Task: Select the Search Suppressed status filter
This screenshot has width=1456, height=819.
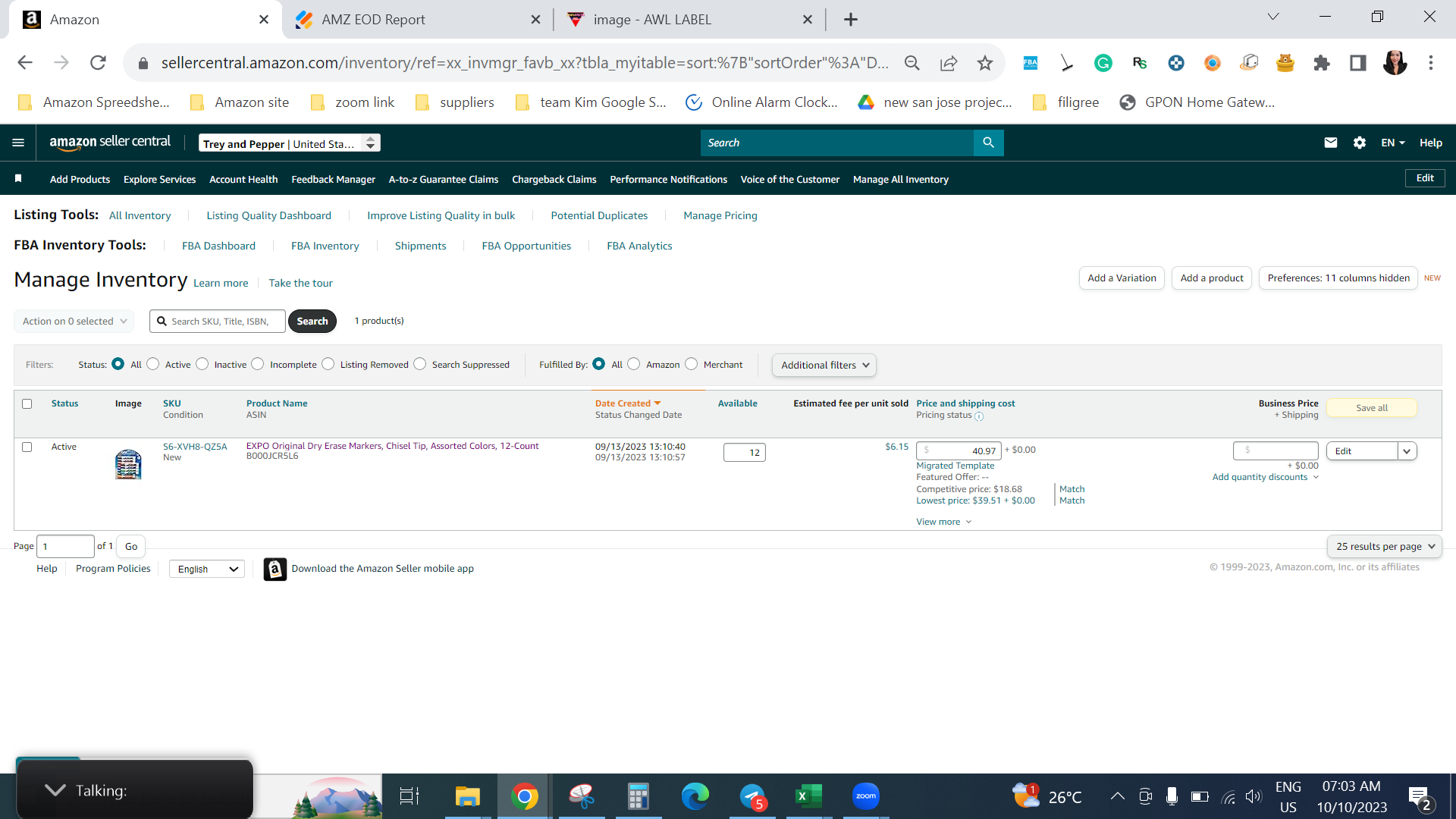Action: (420, 364)
